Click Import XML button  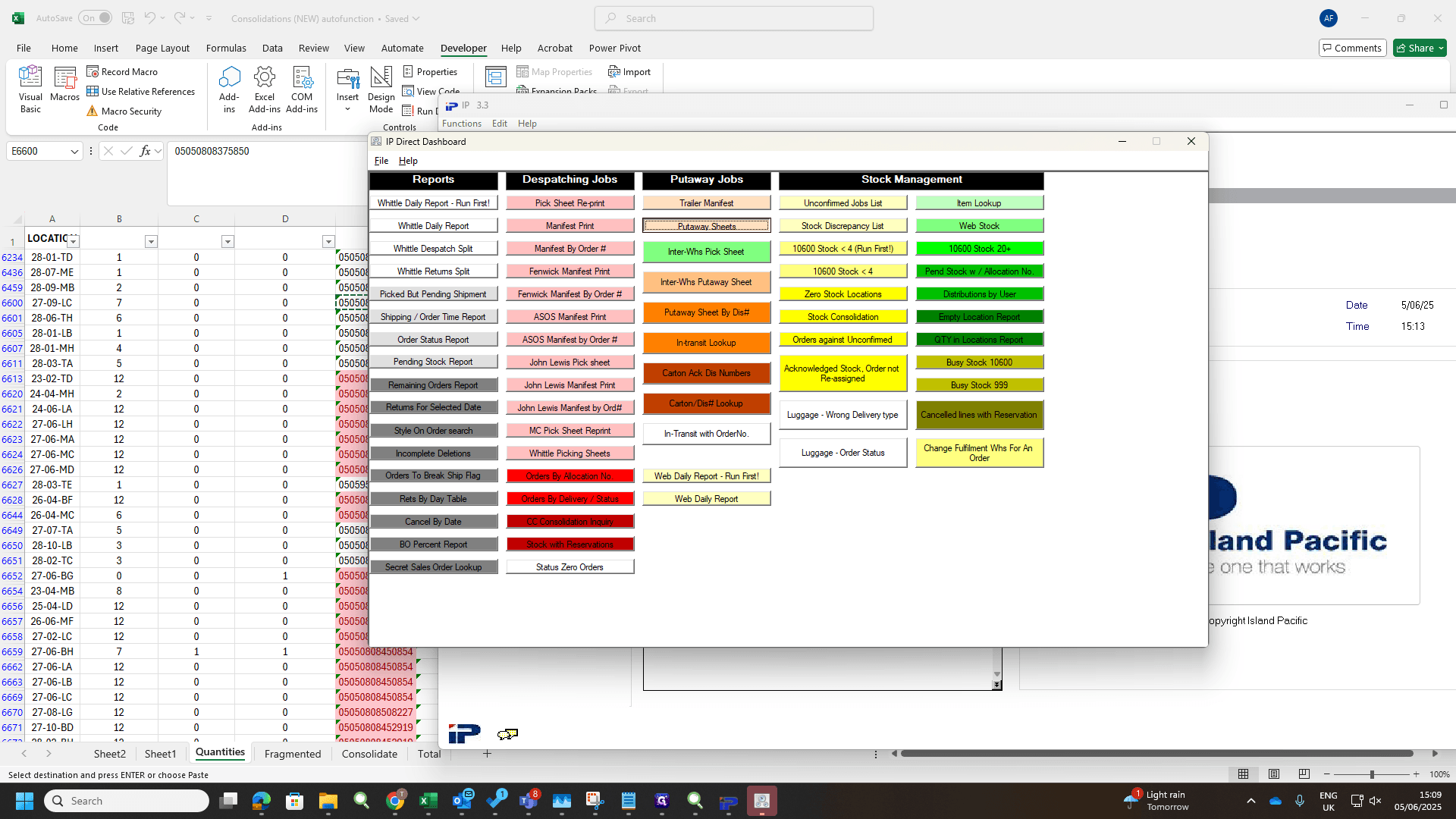[x=629, y=71]
